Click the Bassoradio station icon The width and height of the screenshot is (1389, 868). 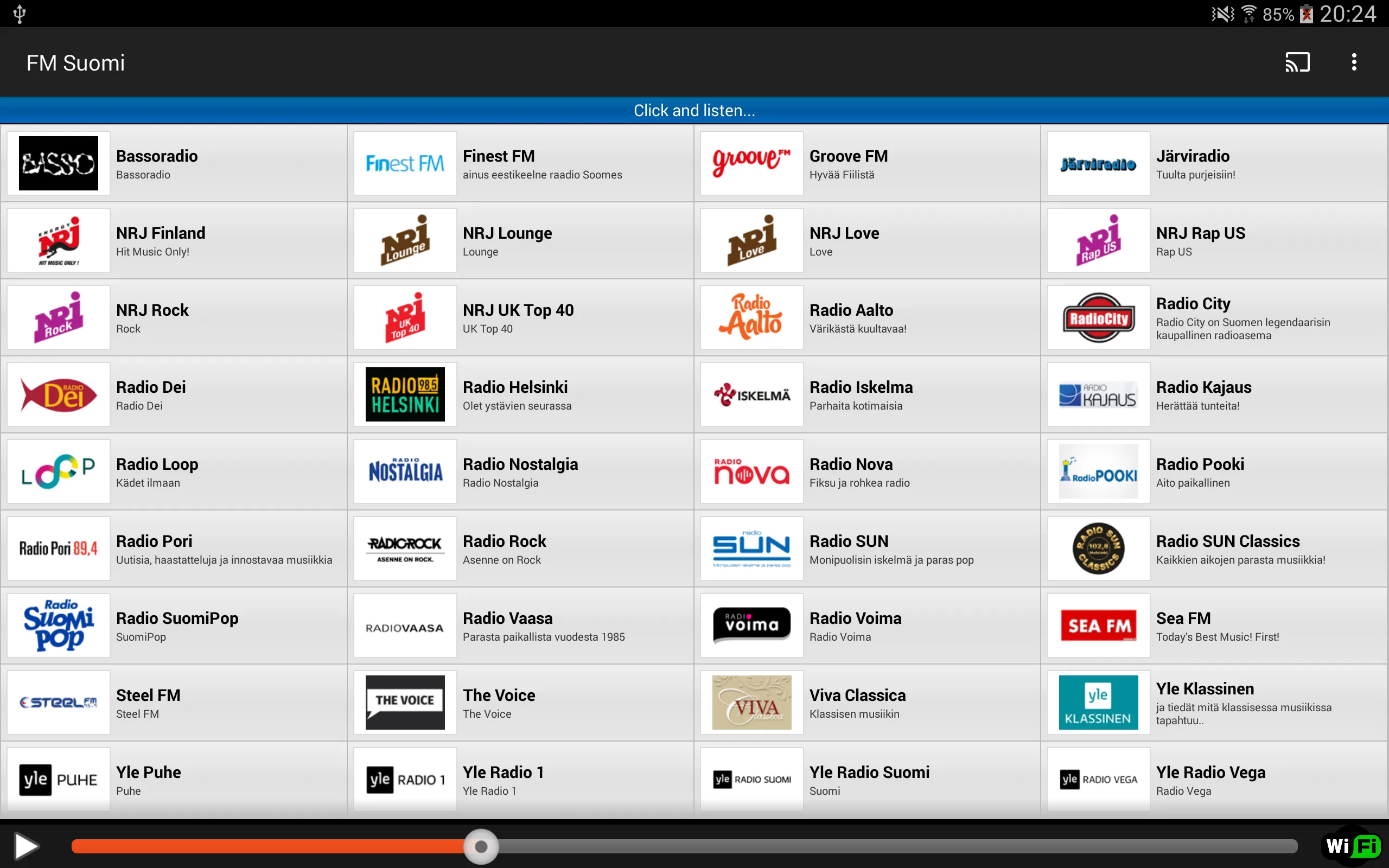coord(56,163)
